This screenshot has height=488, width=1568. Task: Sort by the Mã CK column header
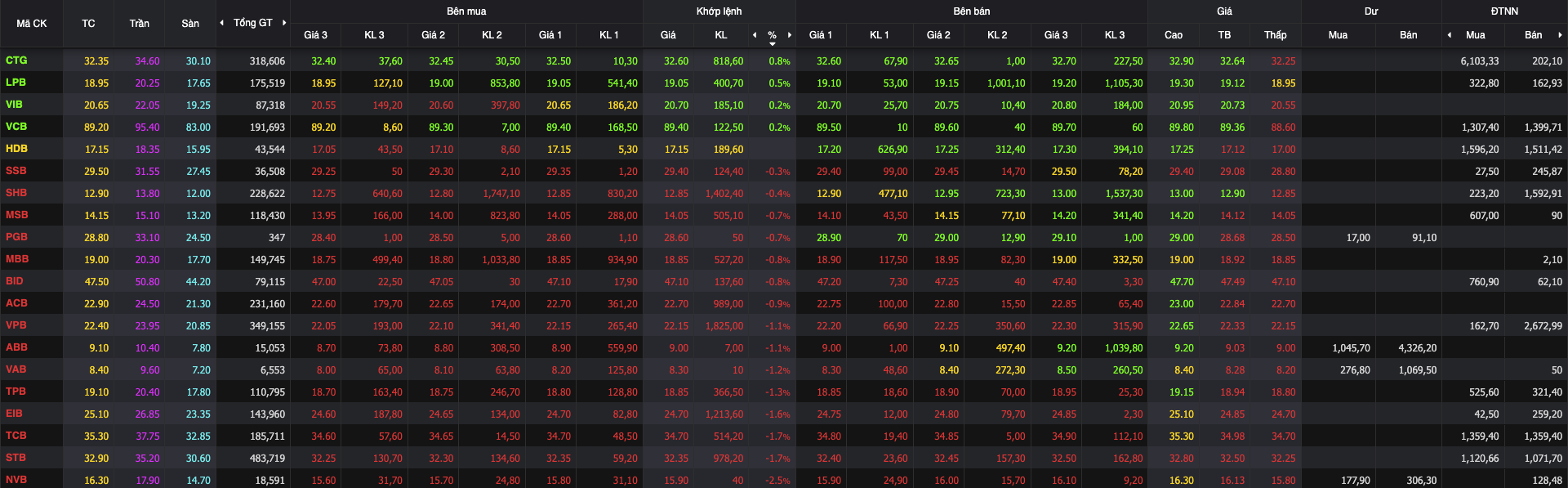coord(32,24)
